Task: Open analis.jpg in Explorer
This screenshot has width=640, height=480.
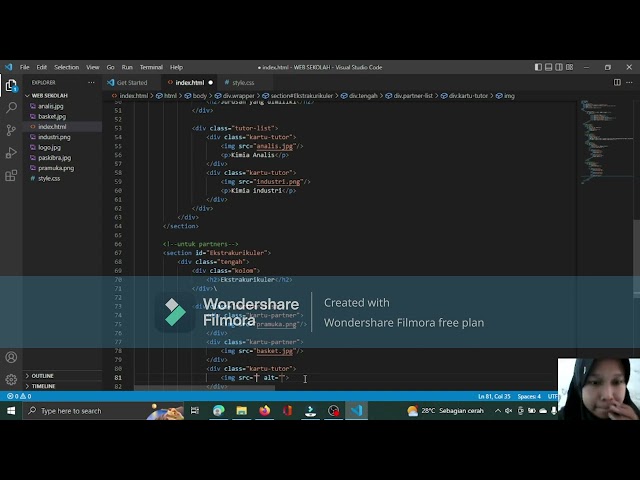Action: [x=51, y=106]
